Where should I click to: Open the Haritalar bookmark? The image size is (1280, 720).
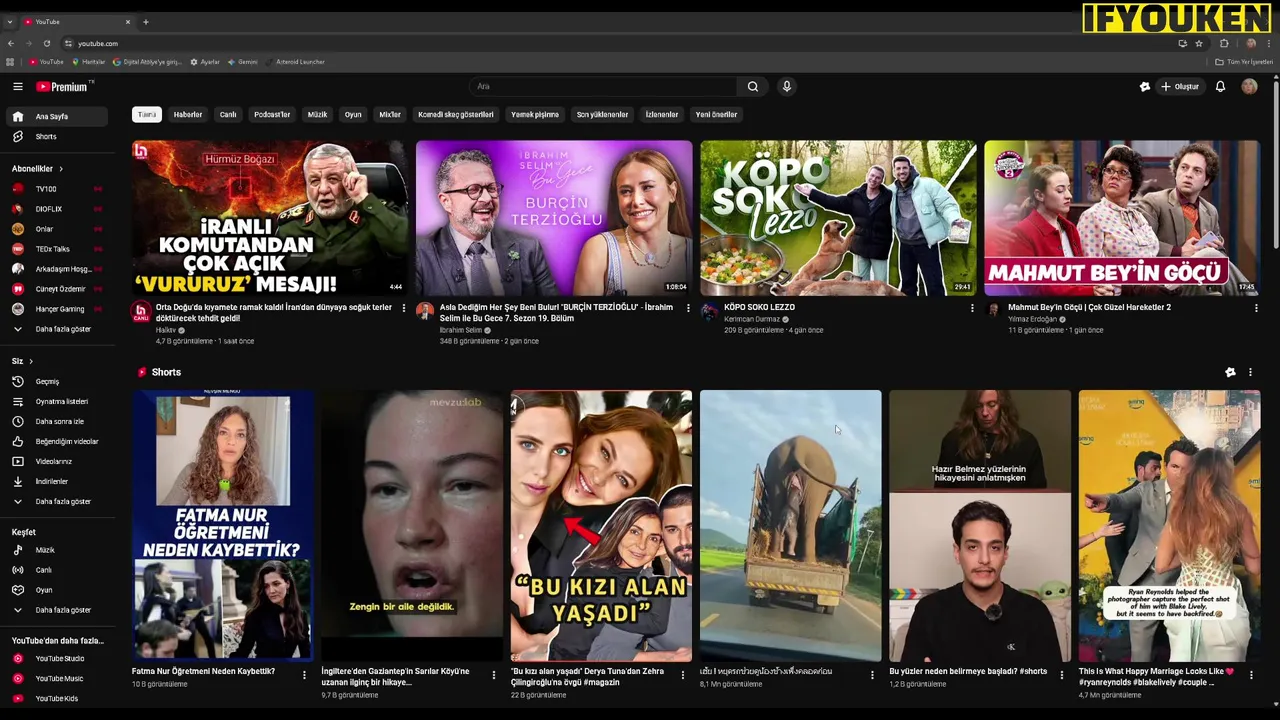coord(88,62)
